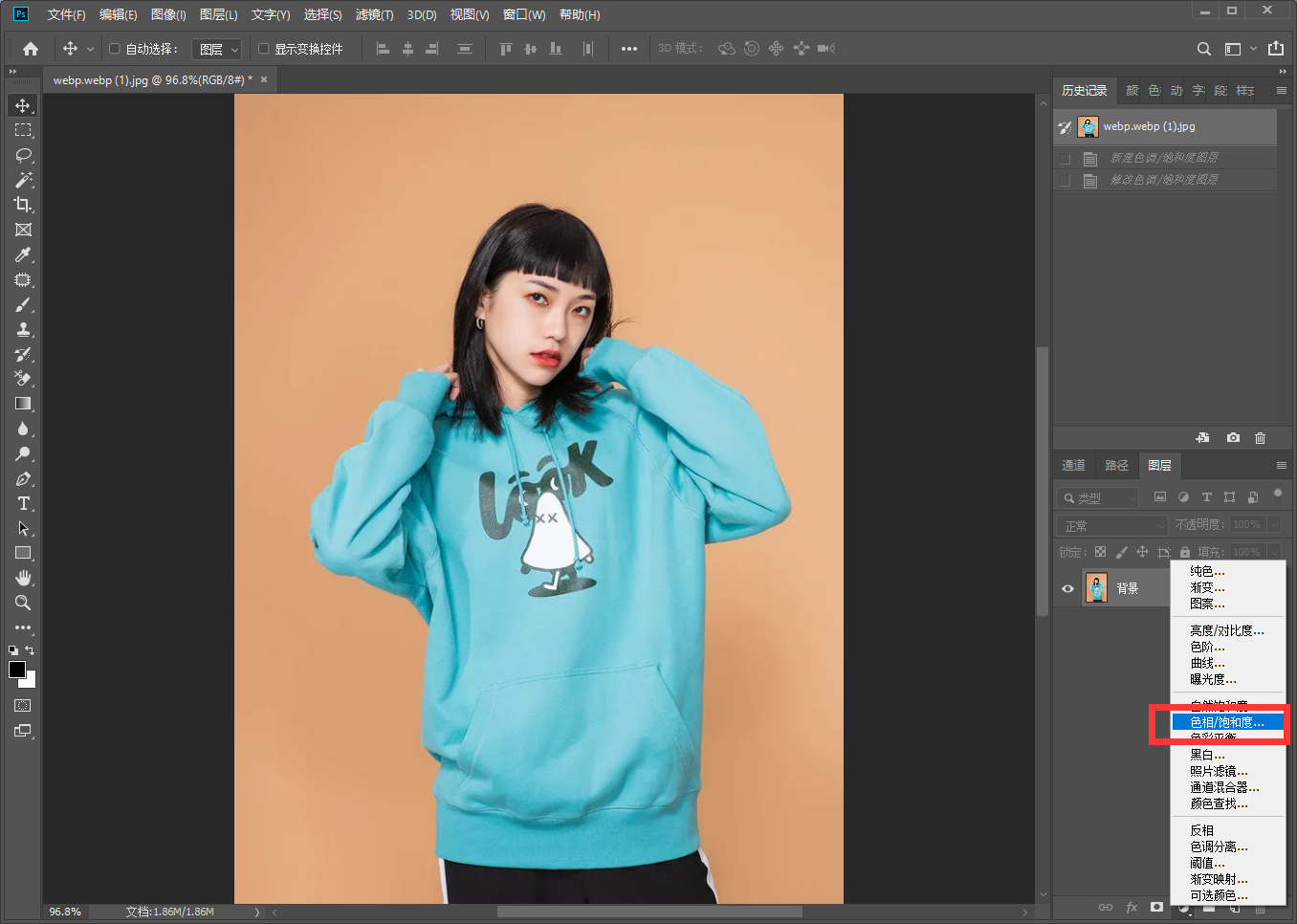Hide the 背景 layer with eye icon
The width and height of the screenshot is (1297, 924).
(1067, 588)
